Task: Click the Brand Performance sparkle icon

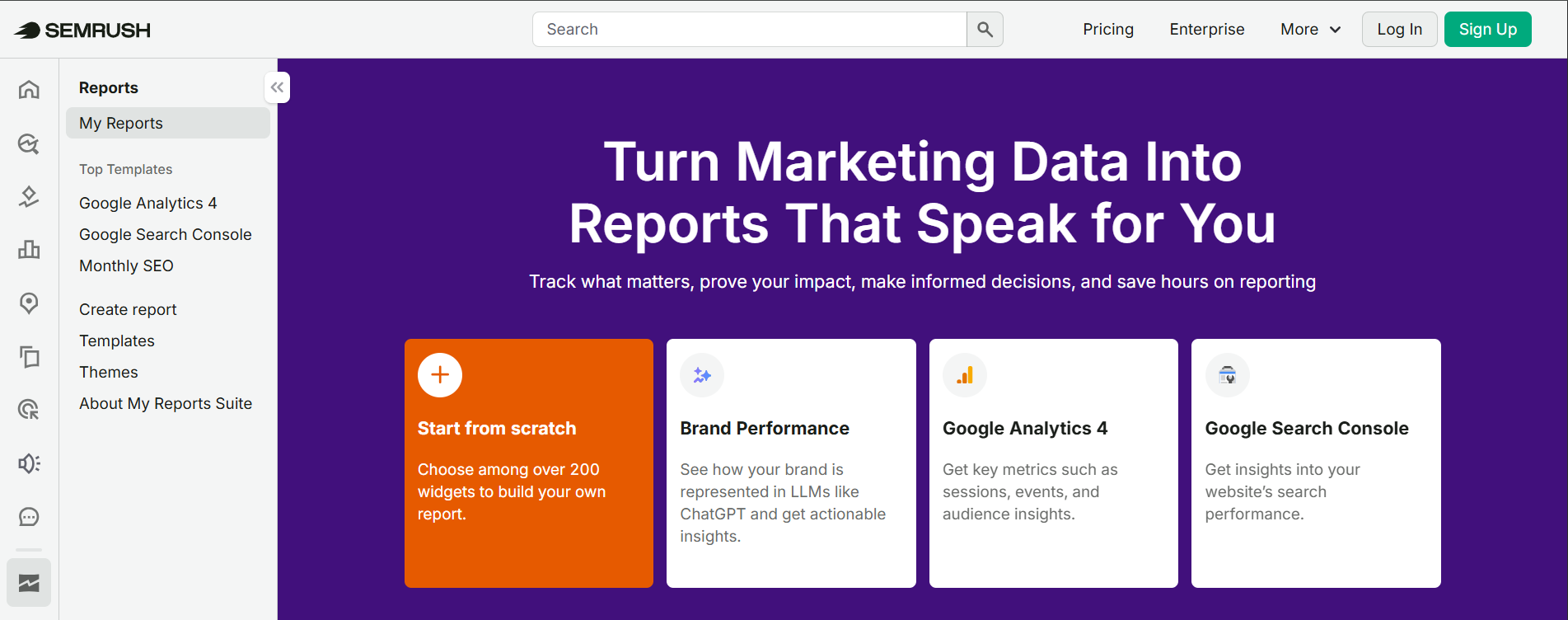Action: click(x=702, y=375)
